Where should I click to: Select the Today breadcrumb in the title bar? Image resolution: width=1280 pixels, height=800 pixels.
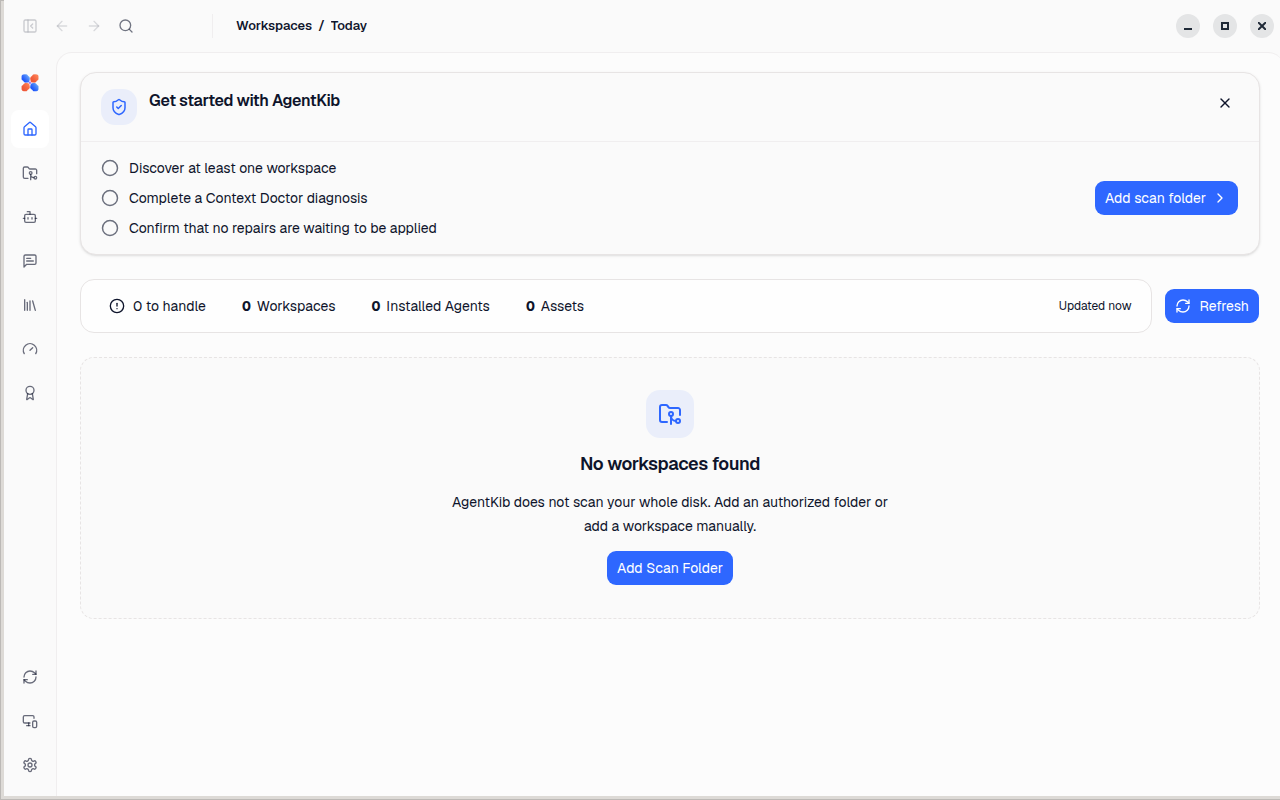point(349,26)
